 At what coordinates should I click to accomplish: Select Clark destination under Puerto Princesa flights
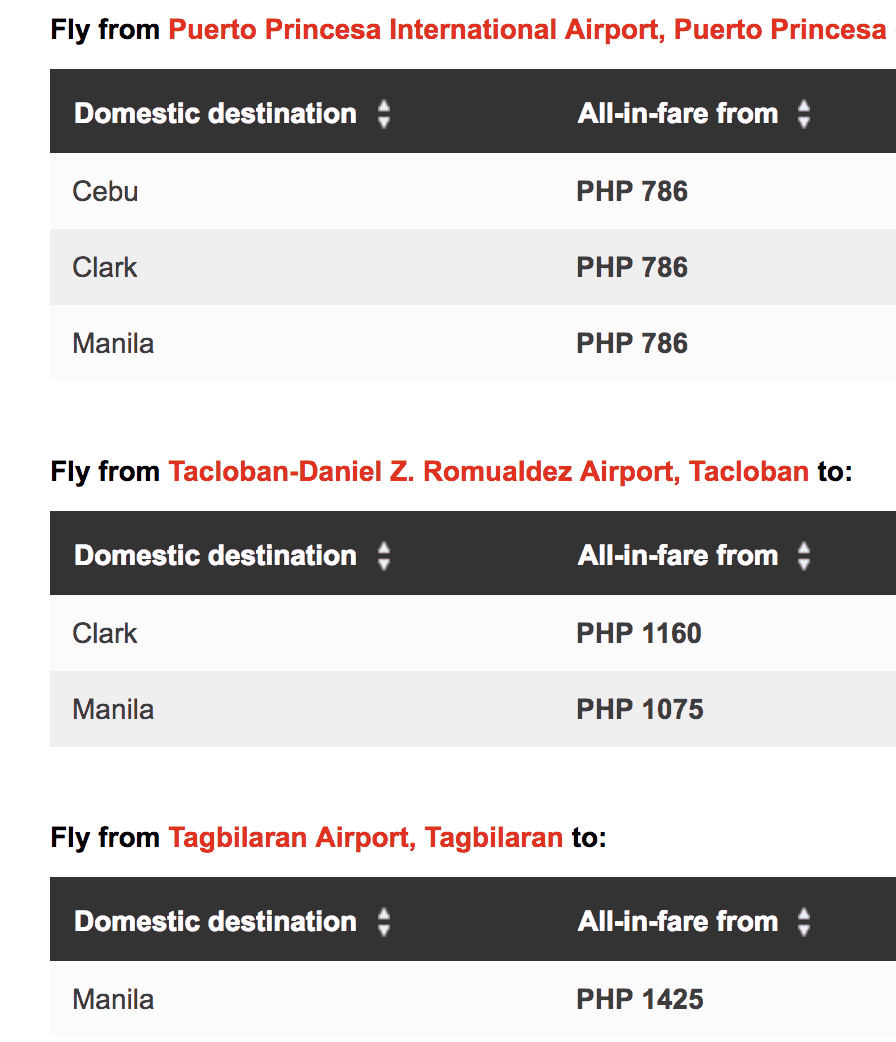coord(105,267)
